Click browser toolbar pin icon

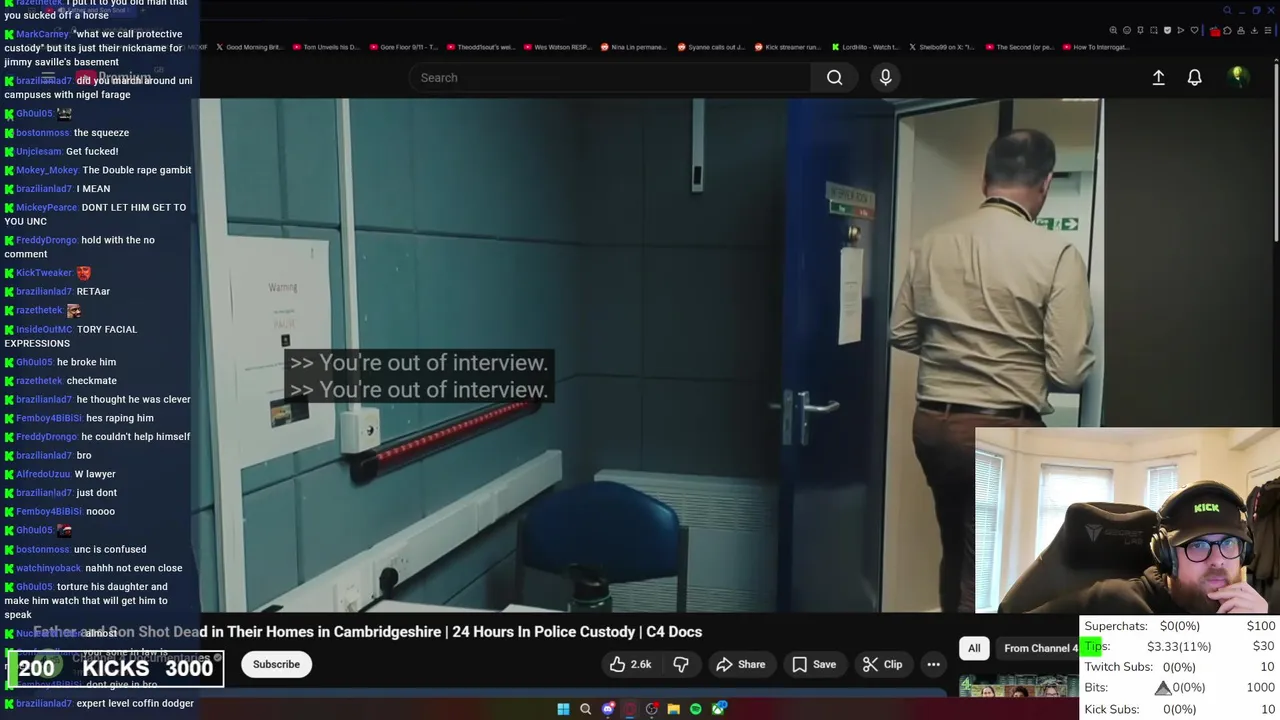pyautogui.click(x=1140, y=30)
